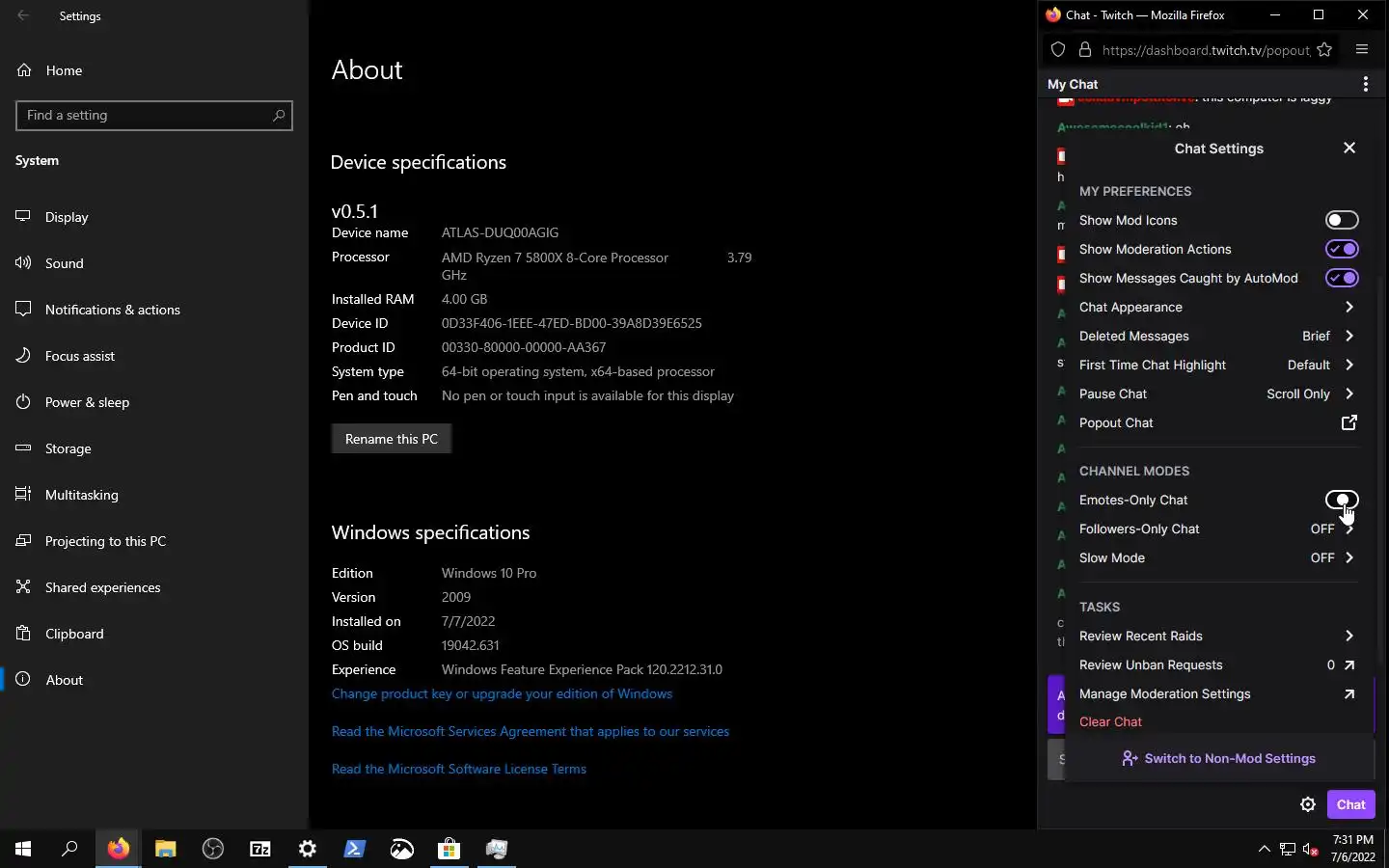Open chat settings gear icon
Screen dimensions: 1389x868
tap(1308, 804)
